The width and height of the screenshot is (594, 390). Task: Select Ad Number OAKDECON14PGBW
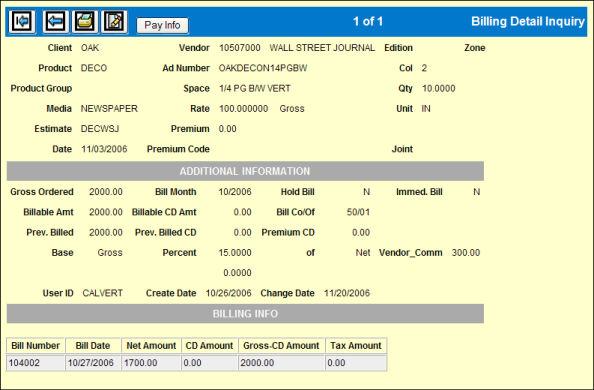pos(263,68)
